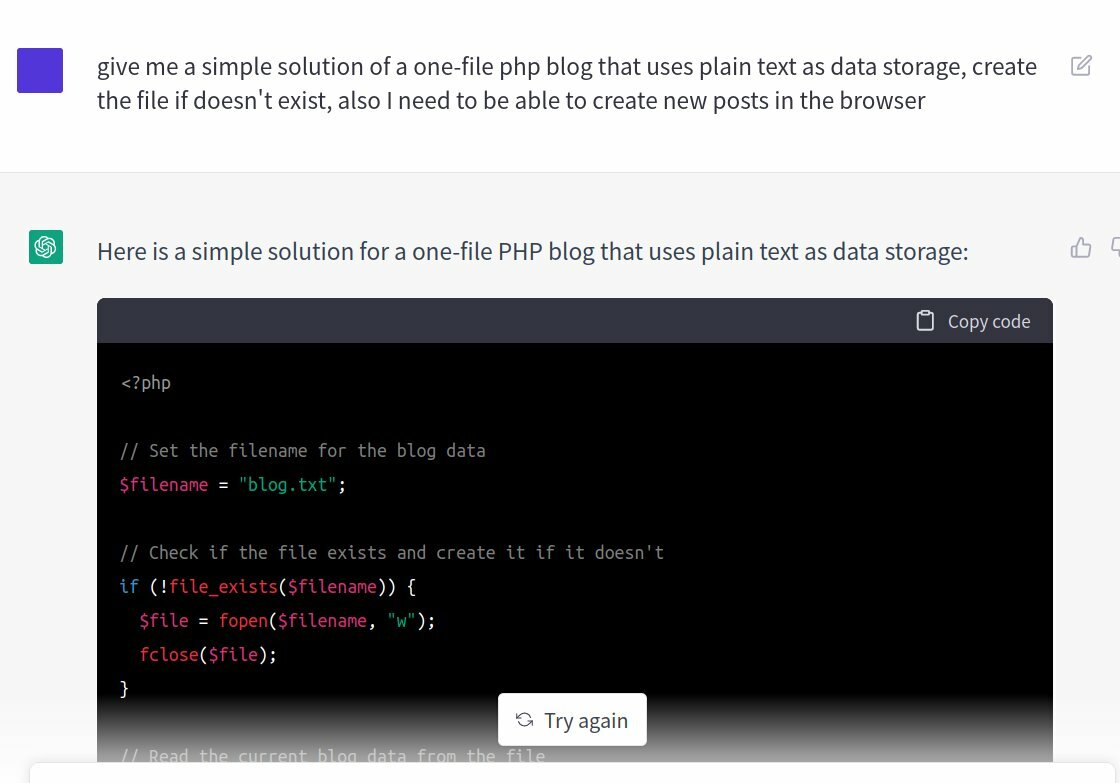Click the user prompt about one-file php blog
This screenshot has width=1120, height=783.
pos(567,84)
